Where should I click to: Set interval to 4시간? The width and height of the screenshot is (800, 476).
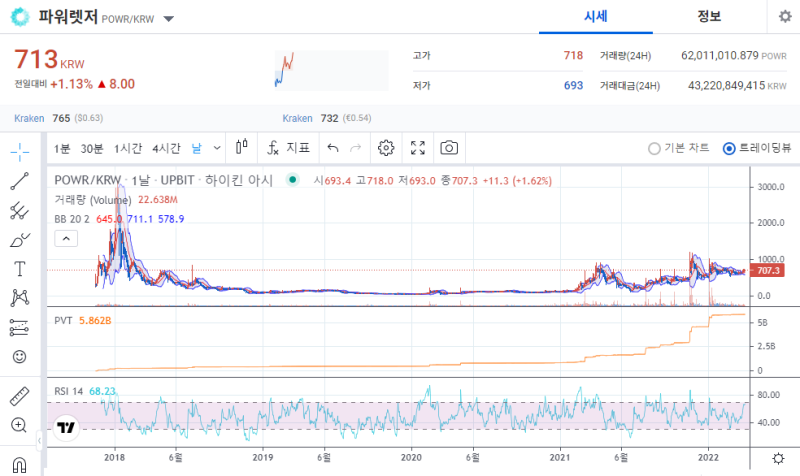click(x=166, y=148)
